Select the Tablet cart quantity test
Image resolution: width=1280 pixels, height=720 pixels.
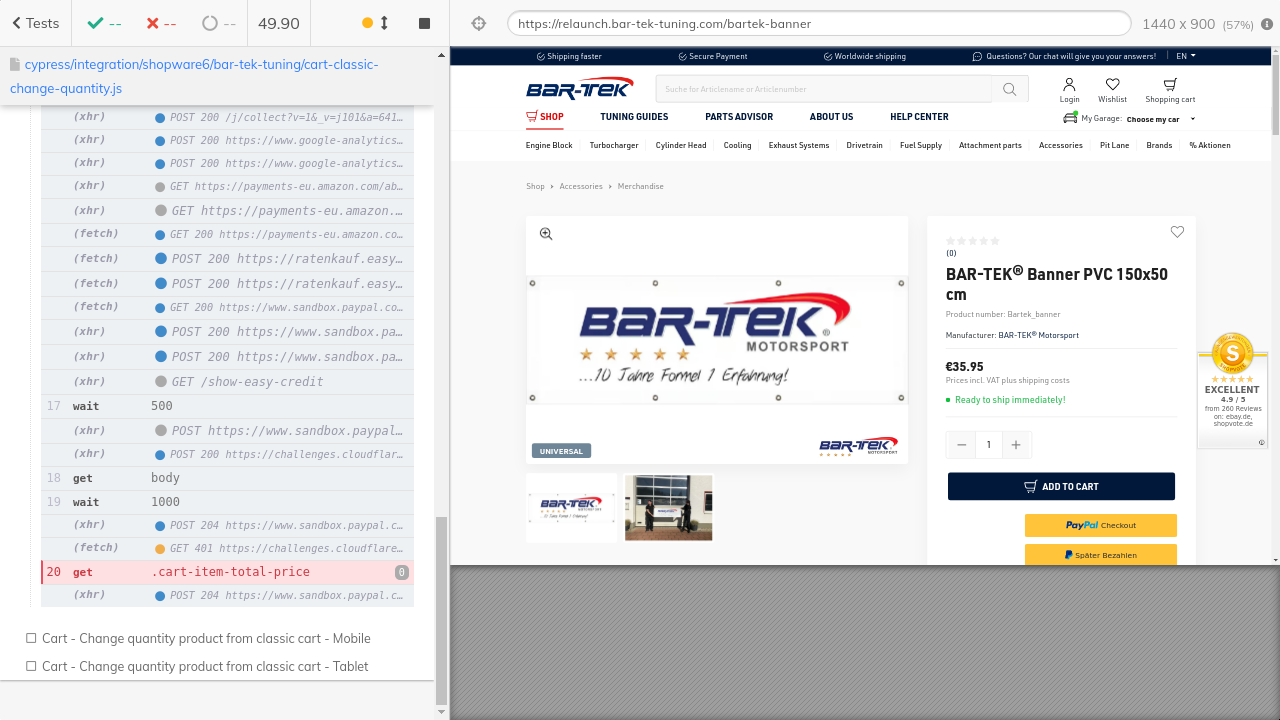click(205, 666)
